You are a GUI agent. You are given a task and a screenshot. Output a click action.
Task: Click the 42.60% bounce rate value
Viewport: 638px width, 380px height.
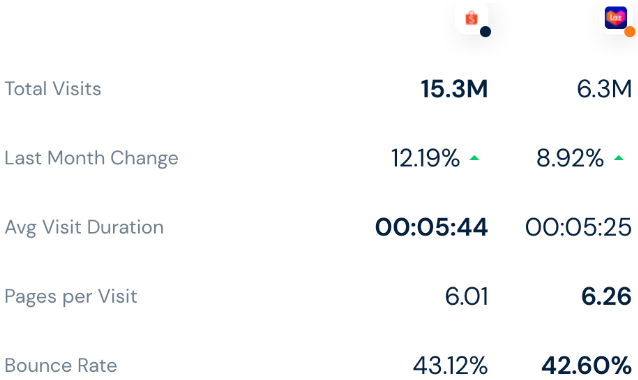coord(587,365)
